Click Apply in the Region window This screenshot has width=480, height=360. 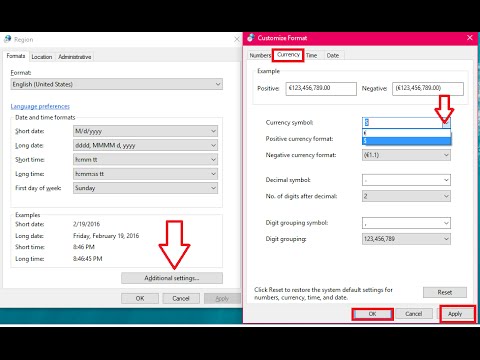click(x=222, y=298)
